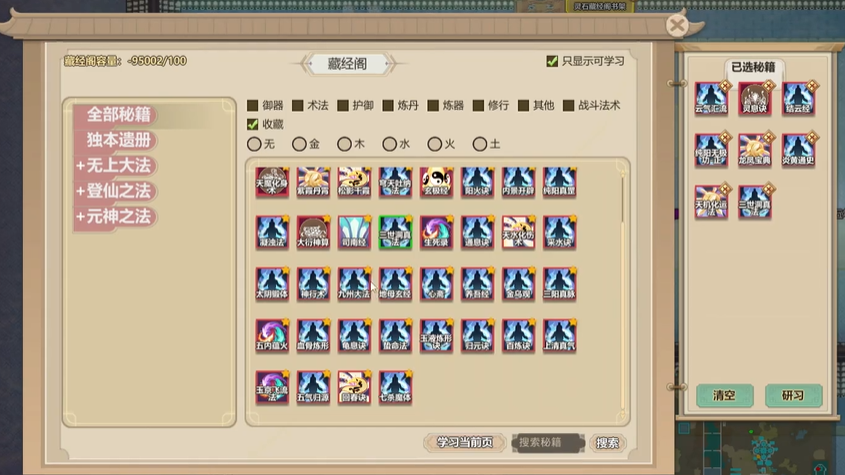Uncheck the 只显示可学习 checkbox
The image size is (845, 475).
(552, 61)
